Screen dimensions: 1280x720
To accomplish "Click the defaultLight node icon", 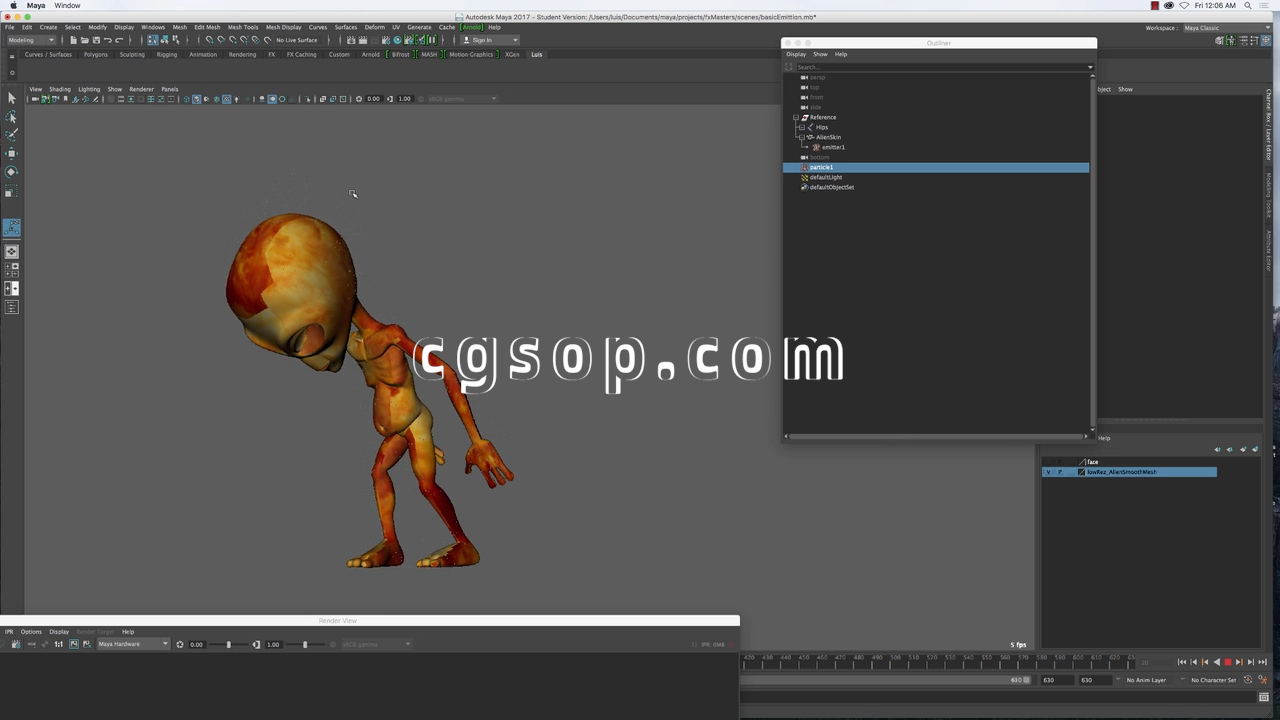I will pyautogui.click(x=804, y=177).
